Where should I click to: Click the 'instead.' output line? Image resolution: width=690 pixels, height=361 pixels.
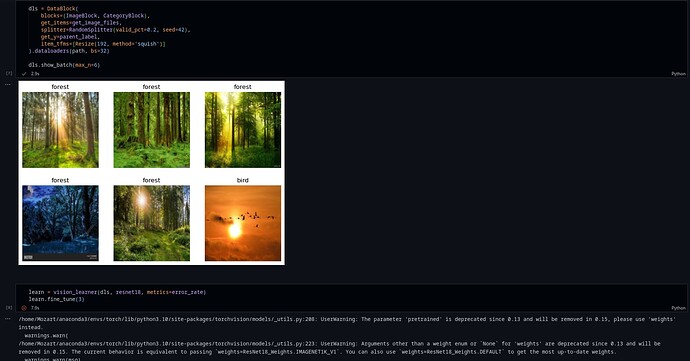[30, 327]
